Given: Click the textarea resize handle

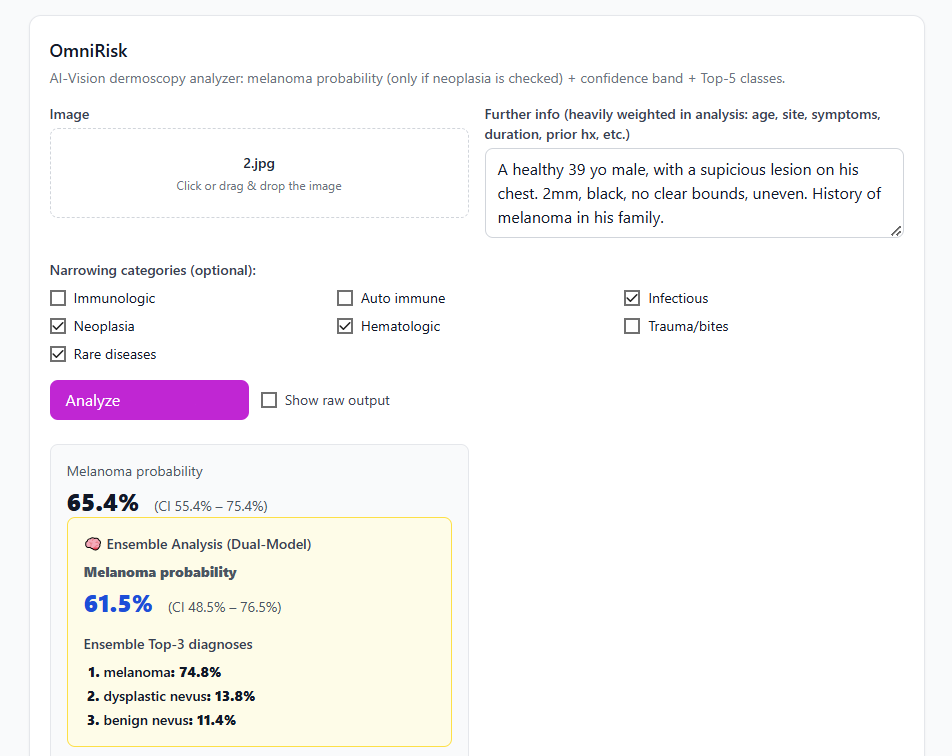Looking at the screenshot, I should click(897, 232).
